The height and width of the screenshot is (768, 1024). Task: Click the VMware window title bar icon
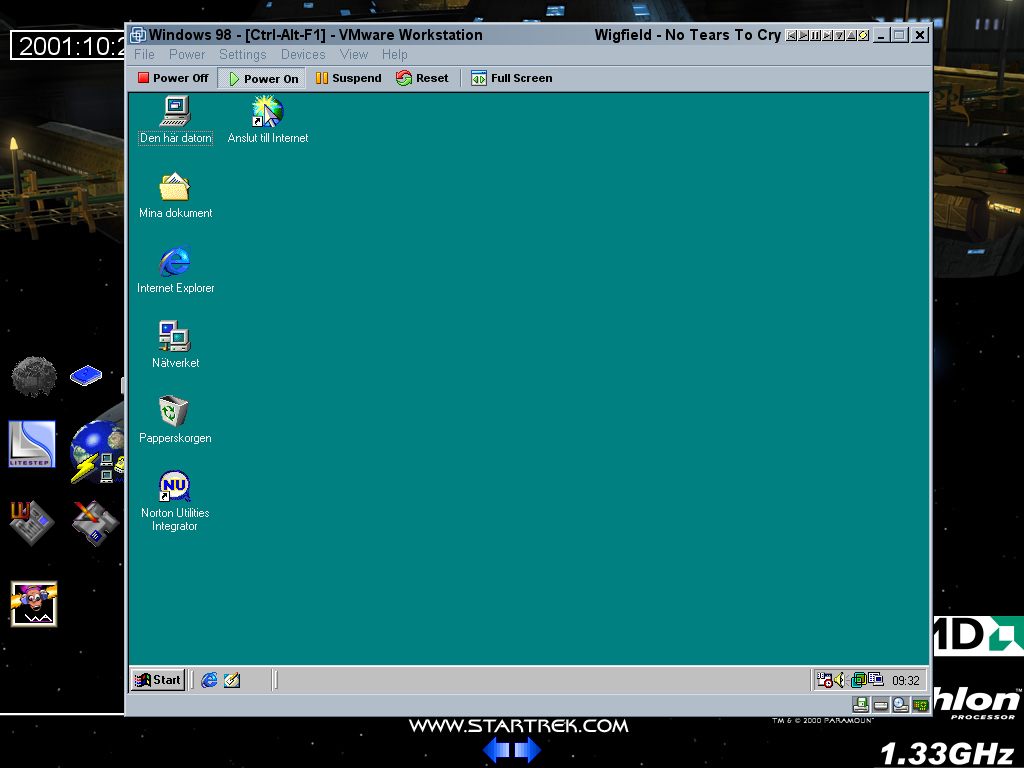click(x=138, y=35)
